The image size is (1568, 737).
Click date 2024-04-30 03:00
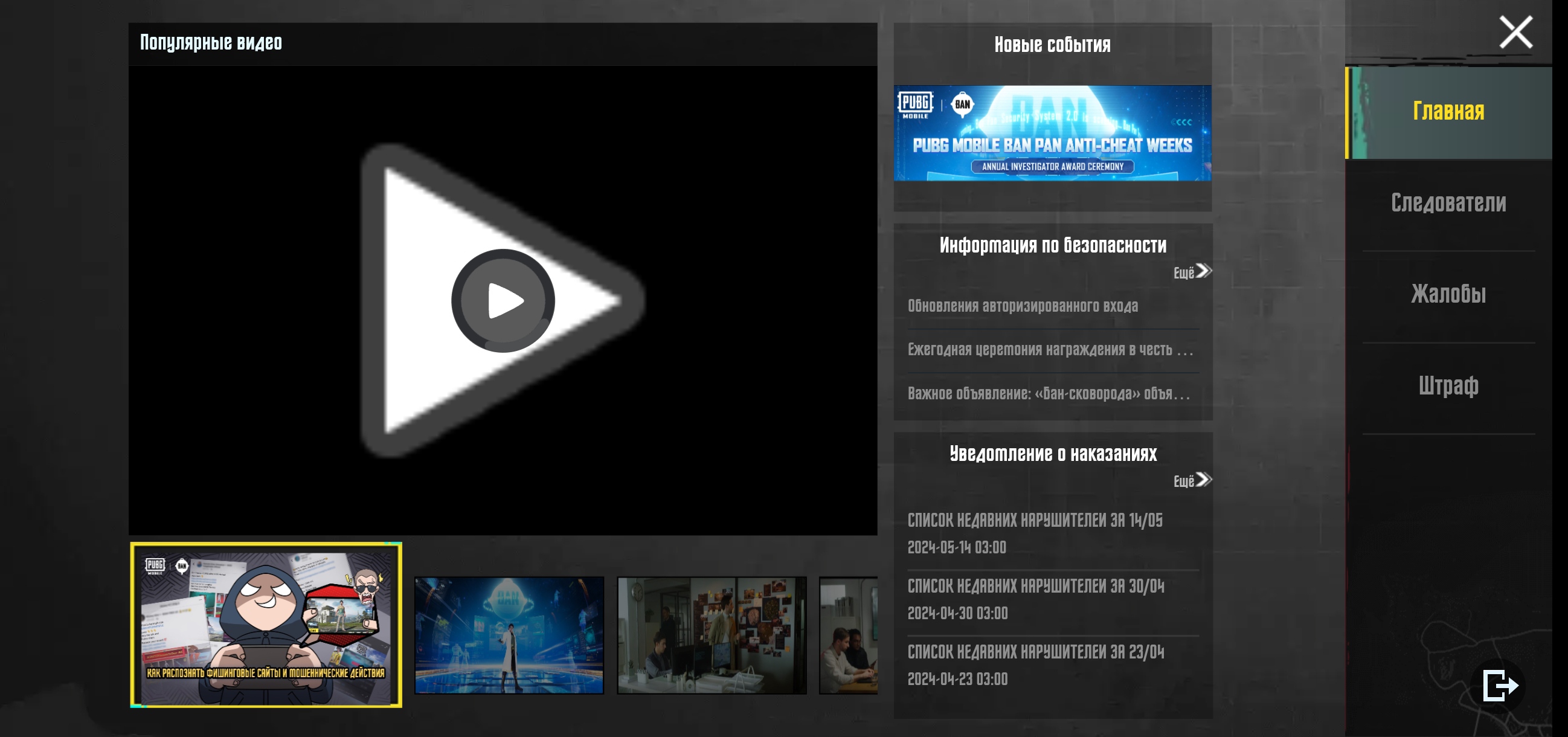click(957, 613)
